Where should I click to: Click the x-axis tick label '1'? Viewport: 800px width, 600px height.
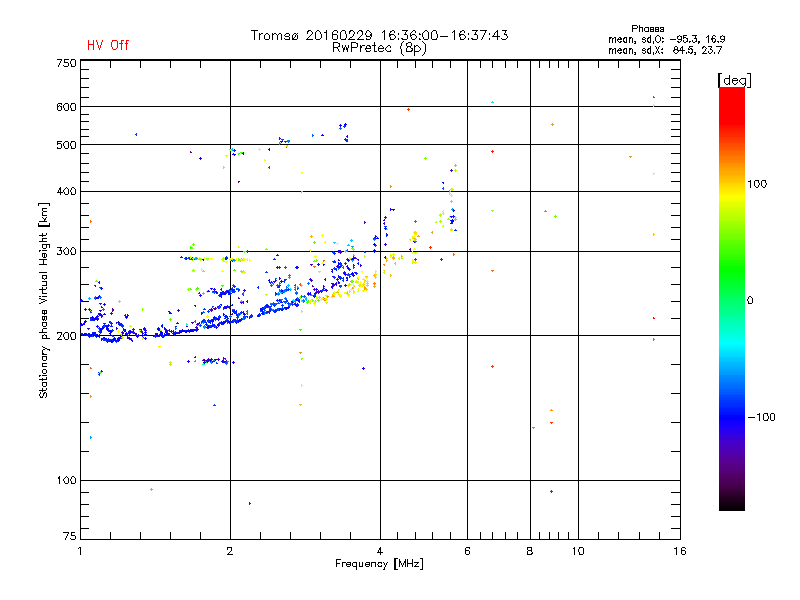pyautogui.click(x=80, y=551)
